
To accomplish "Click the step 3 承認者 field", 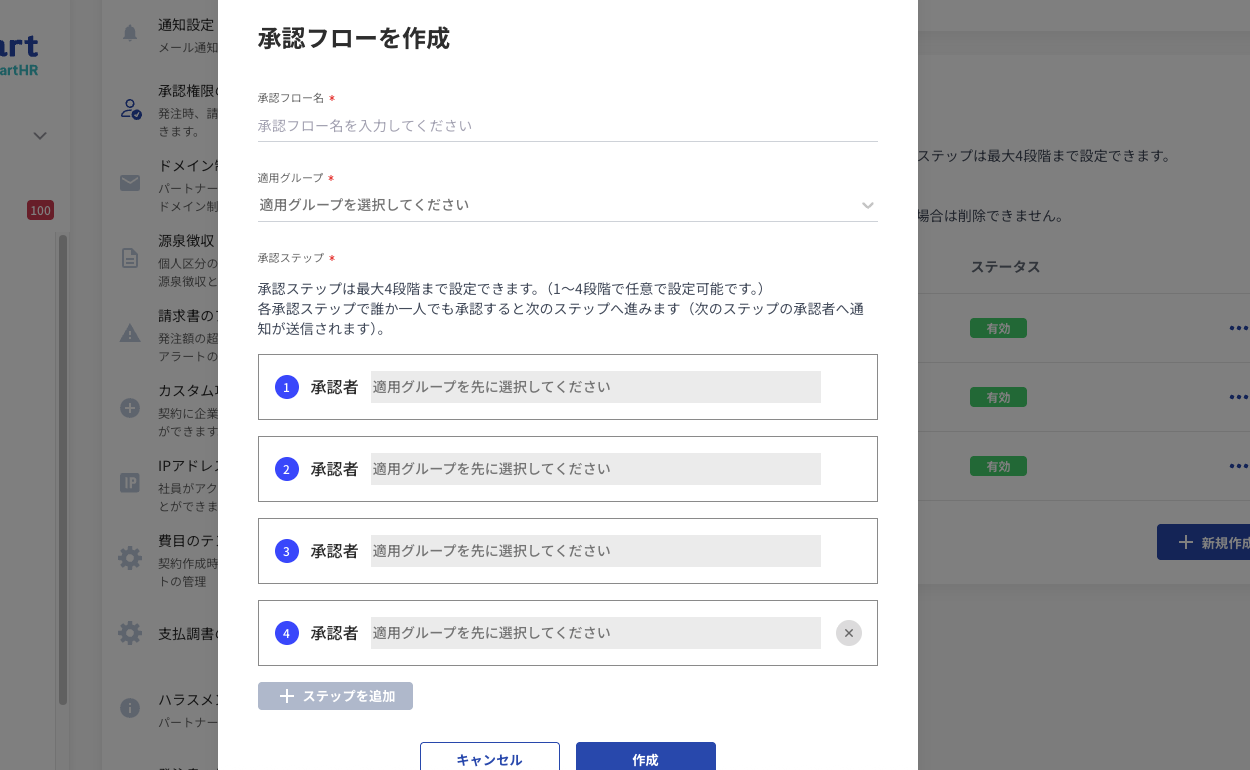I will [595, 551].
